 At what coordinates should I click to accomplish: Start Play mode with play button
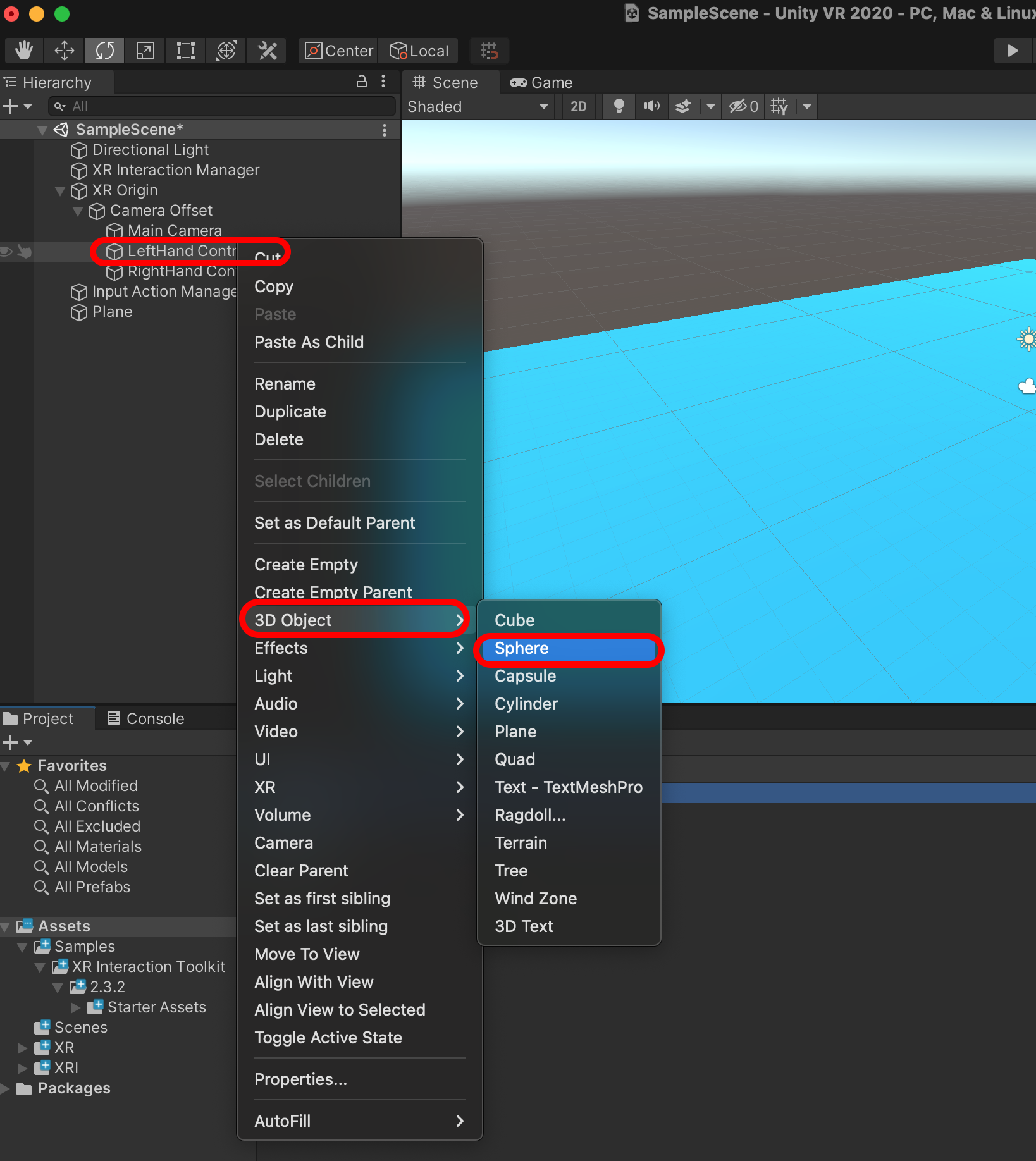[x=1013, y=51]
